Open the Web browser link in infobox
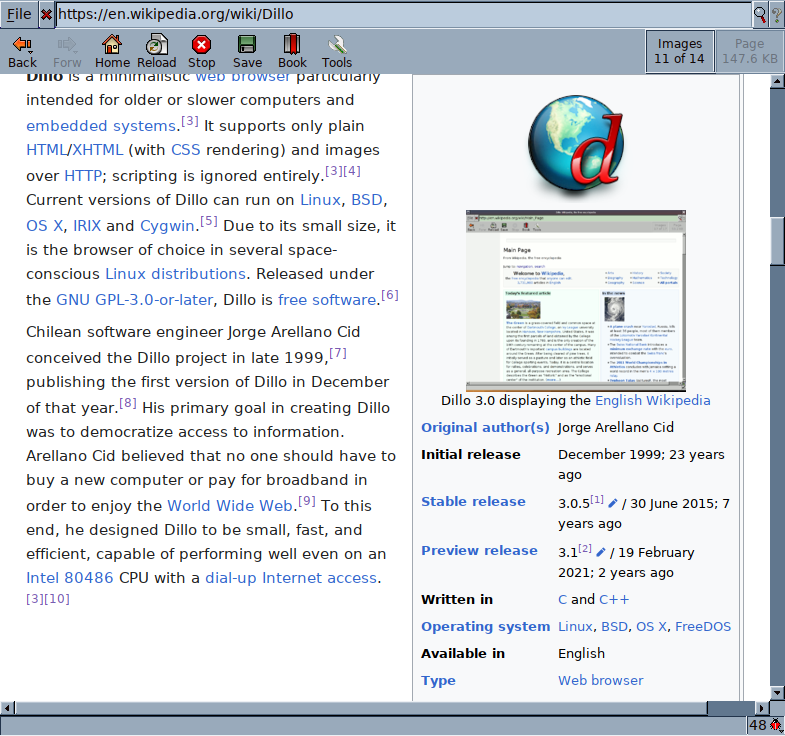Image resolution: width=785 pixels, height=736 pixels. point(601,681)
